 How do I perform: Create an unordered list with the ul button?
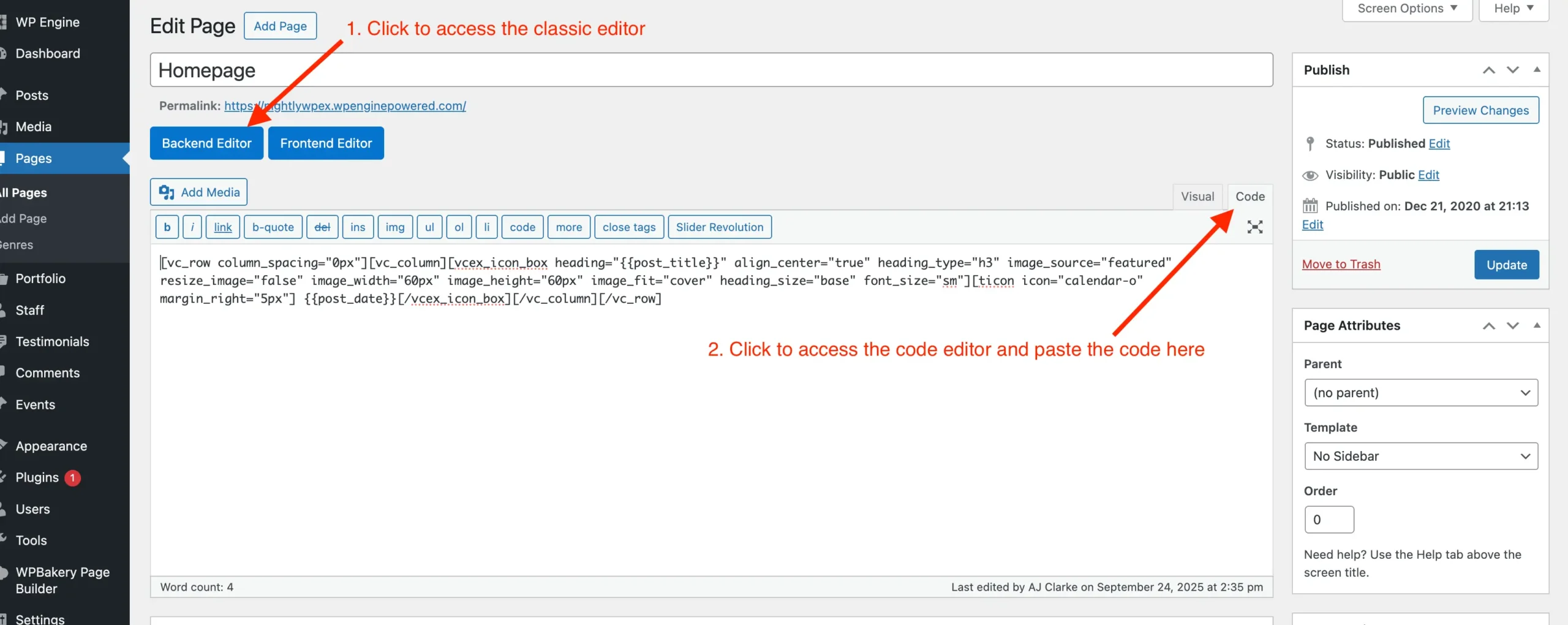[429, 227]
